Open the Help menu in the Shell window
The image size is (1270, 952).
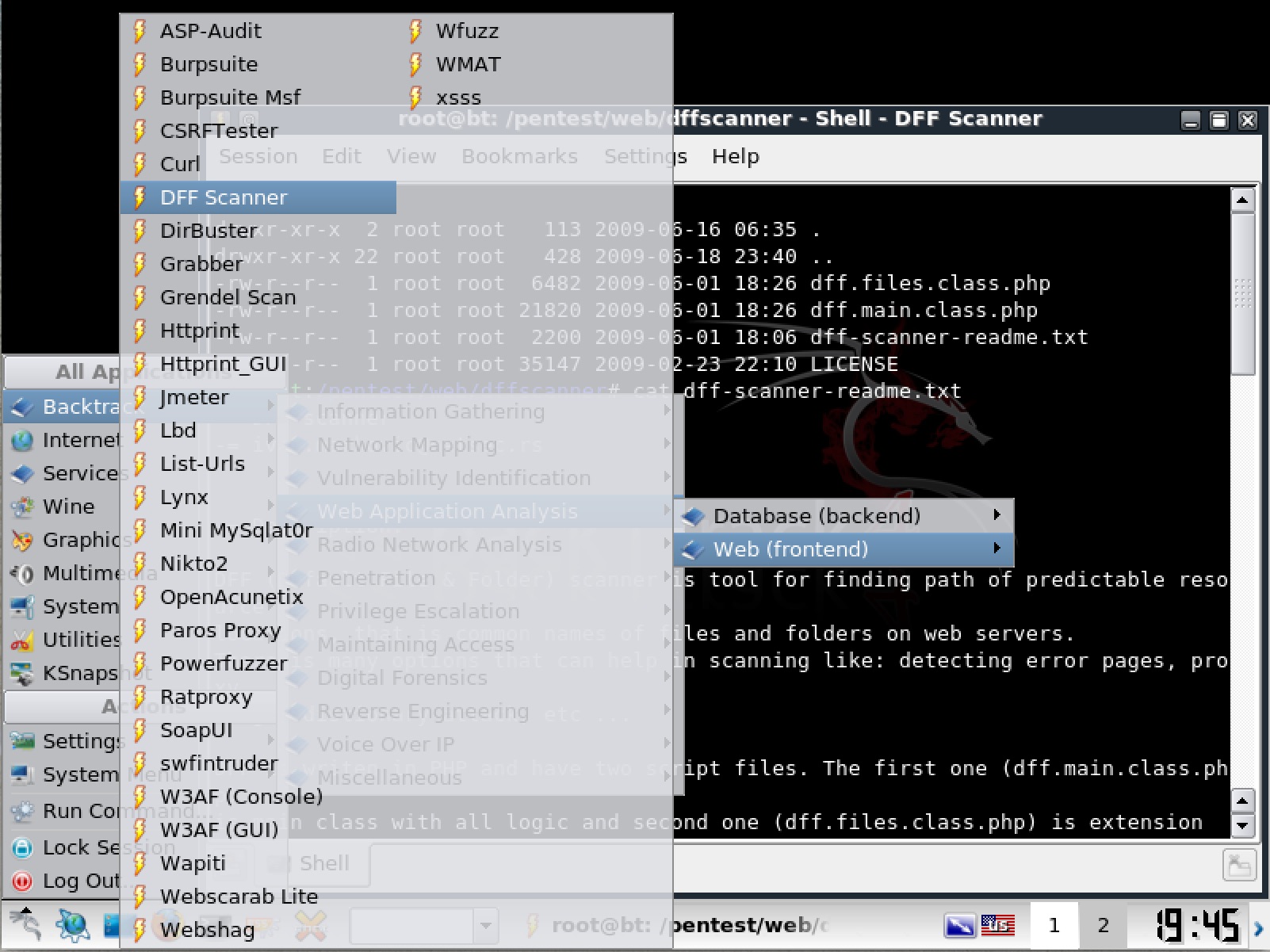pos(736,156)
